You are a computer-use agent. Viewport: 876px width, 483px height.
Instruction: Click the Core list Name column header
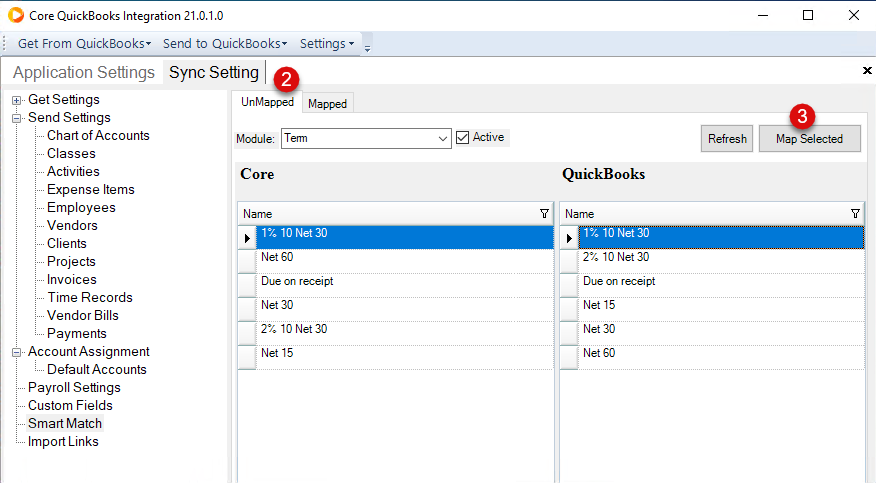click(x=395, y=214)
